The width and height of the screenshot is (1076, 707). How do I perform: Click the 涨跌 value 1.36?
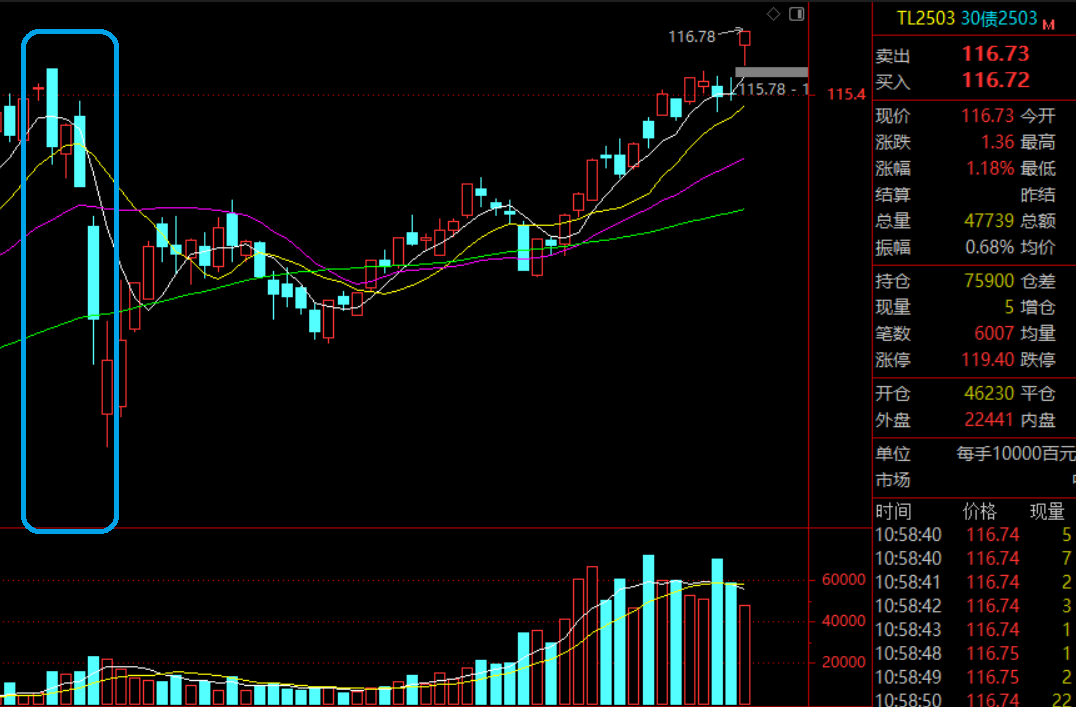pyautogui.click(x=997, y=142)
